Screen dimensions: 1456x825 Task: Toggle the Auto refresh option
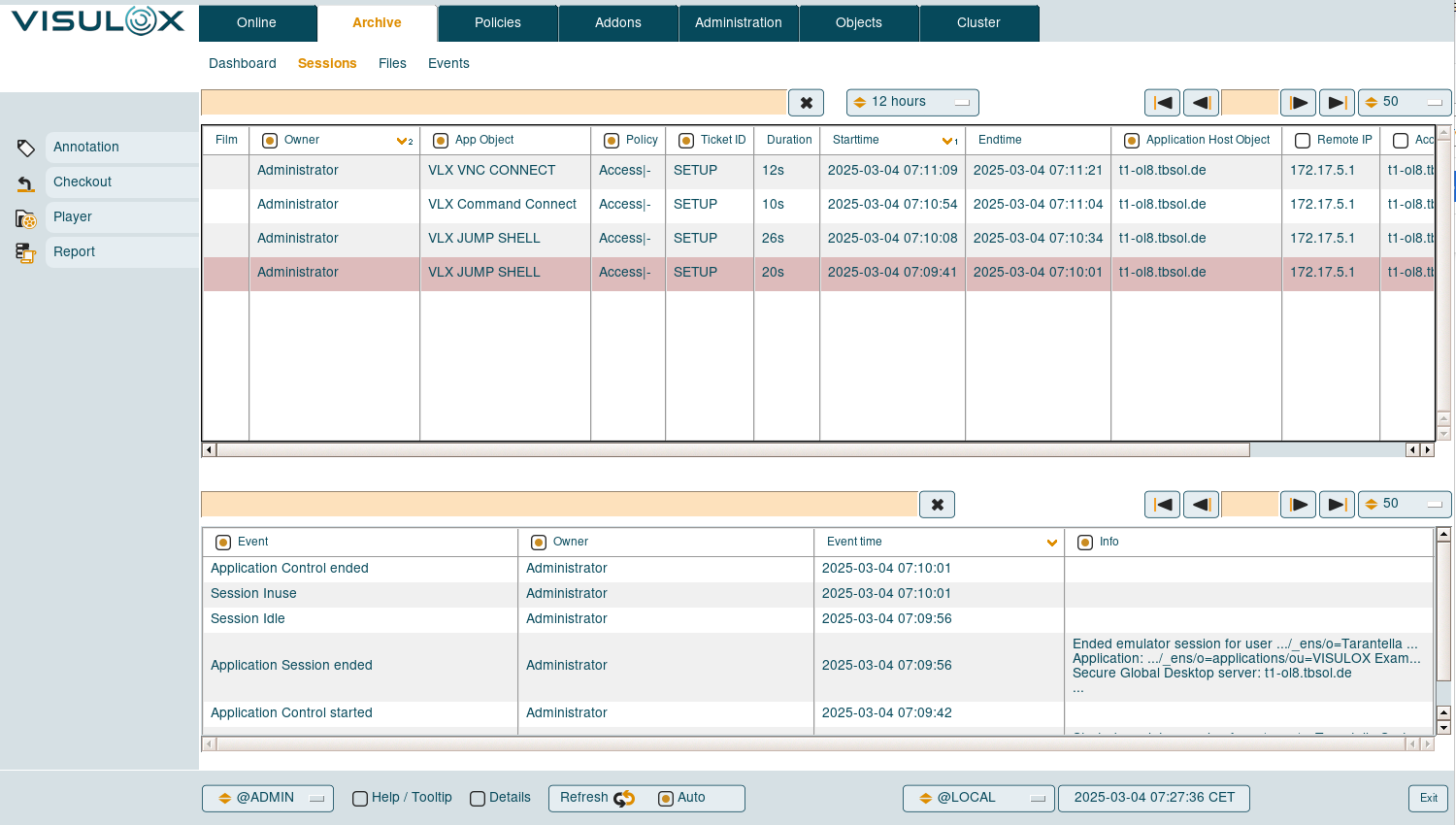[666, 799]
